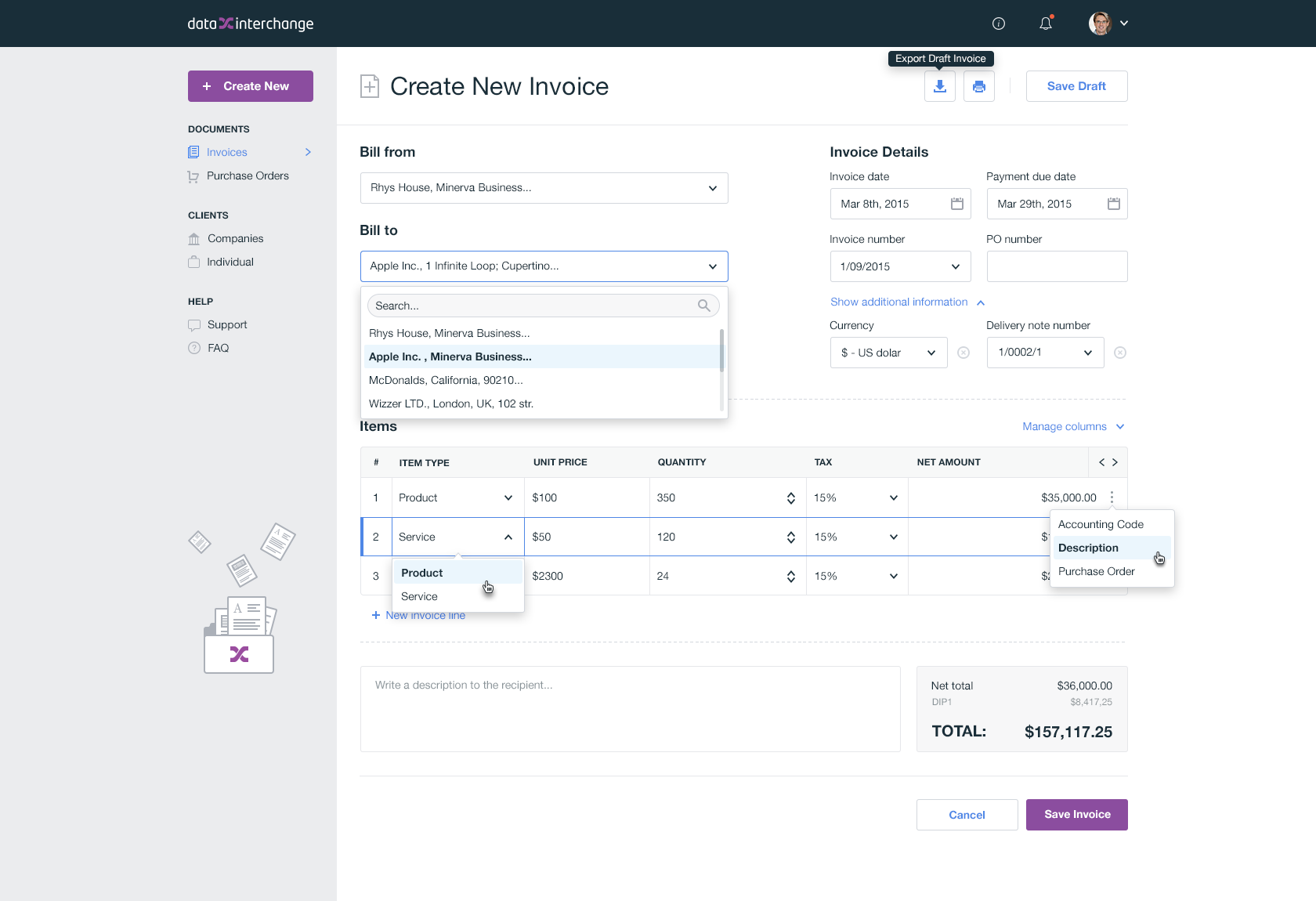The height and width of the screenshot is (901, 1316).
Task: Increase quantity for the first item
Action: 790,493
